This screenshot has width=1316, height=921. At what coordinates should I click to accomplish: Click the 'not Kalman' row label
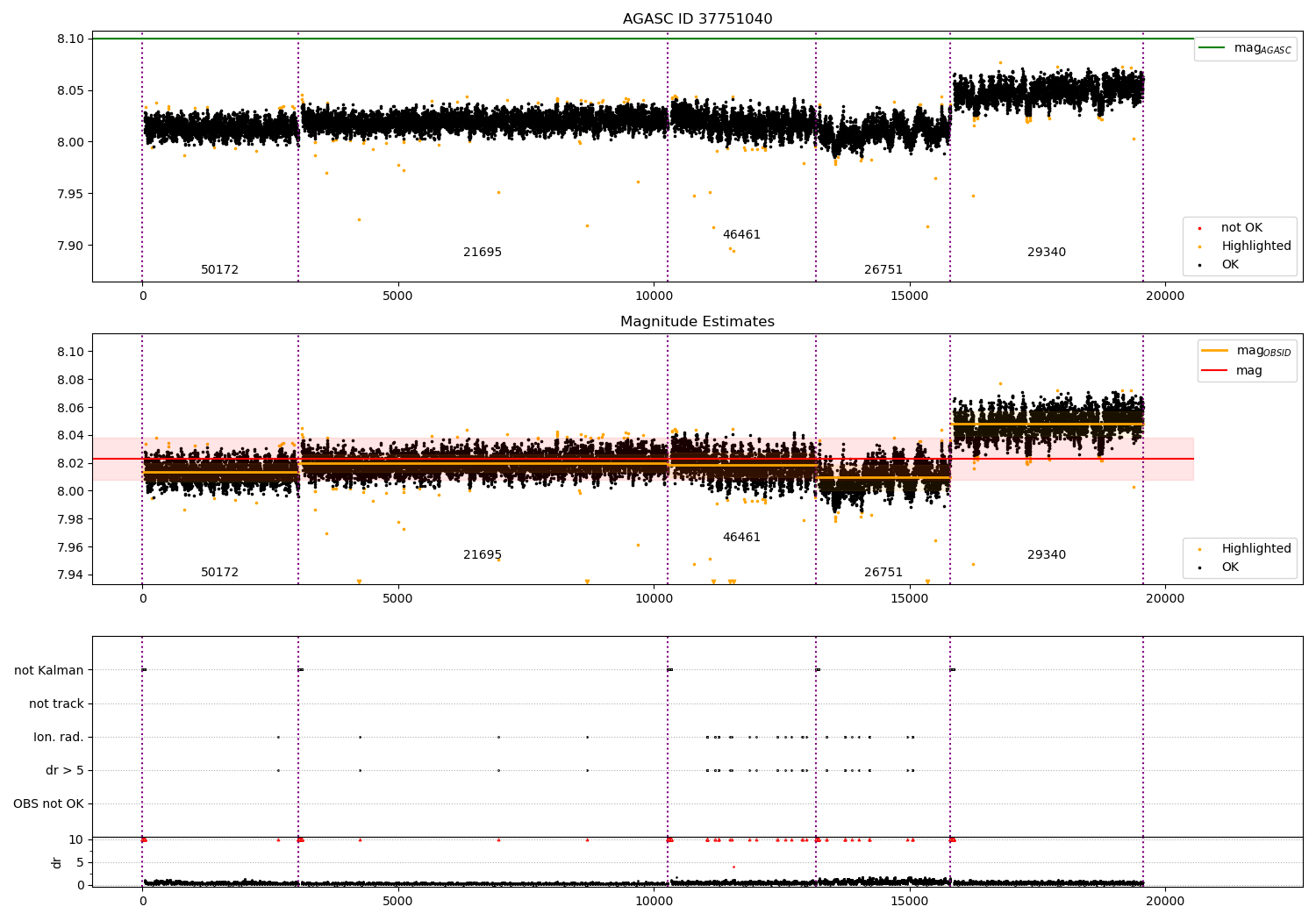49,670
